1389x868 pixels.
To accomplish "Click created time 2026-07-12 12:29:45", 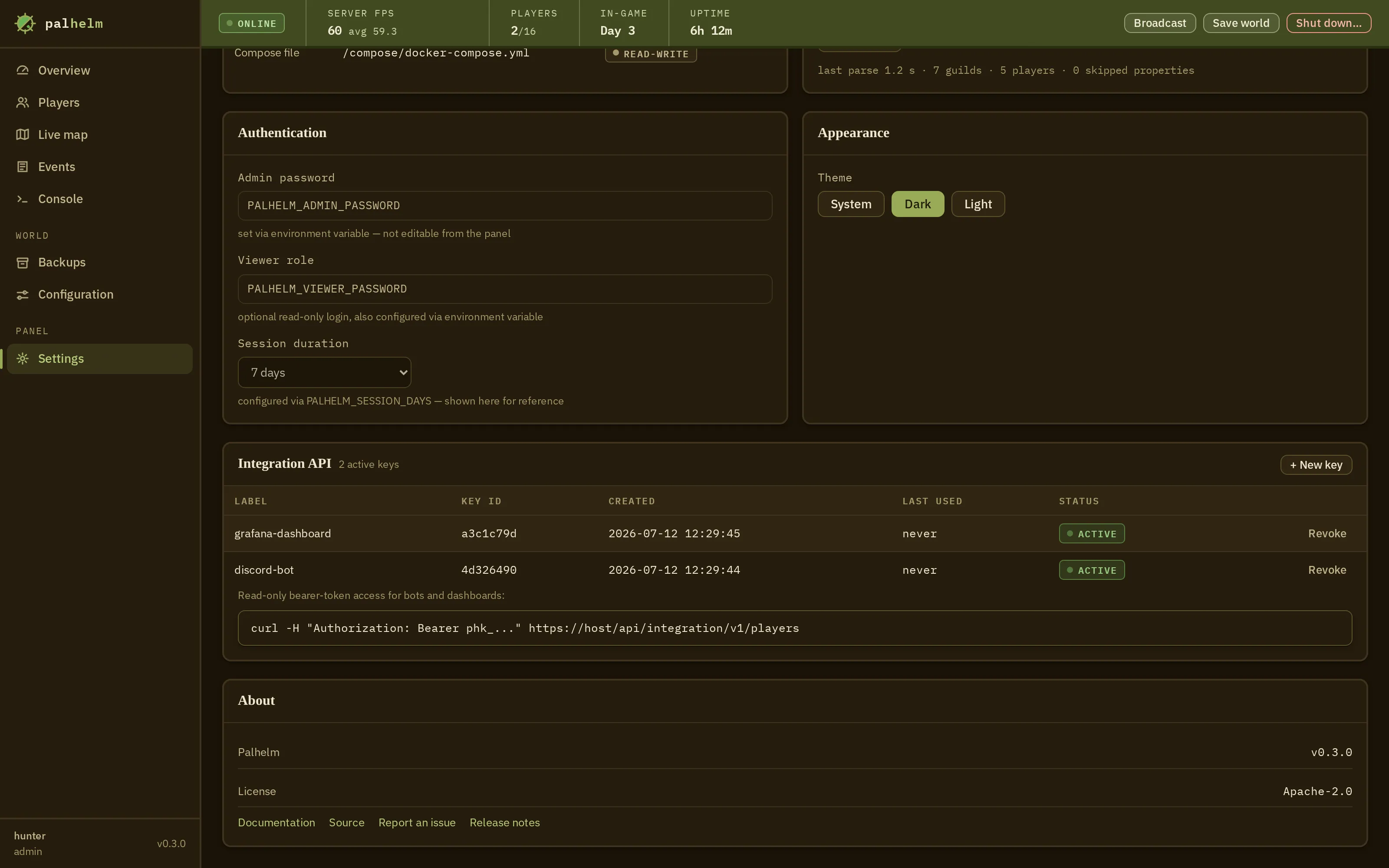I will coord(674,533).
